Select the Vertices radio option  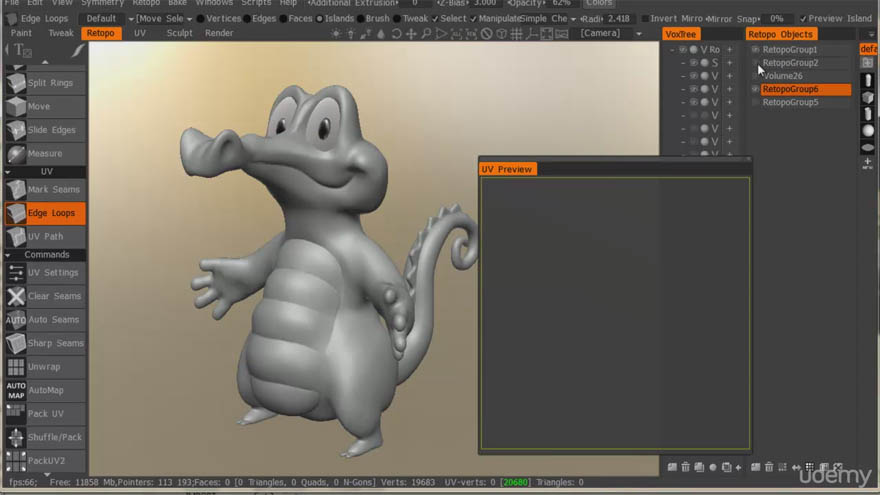[218, 19]
